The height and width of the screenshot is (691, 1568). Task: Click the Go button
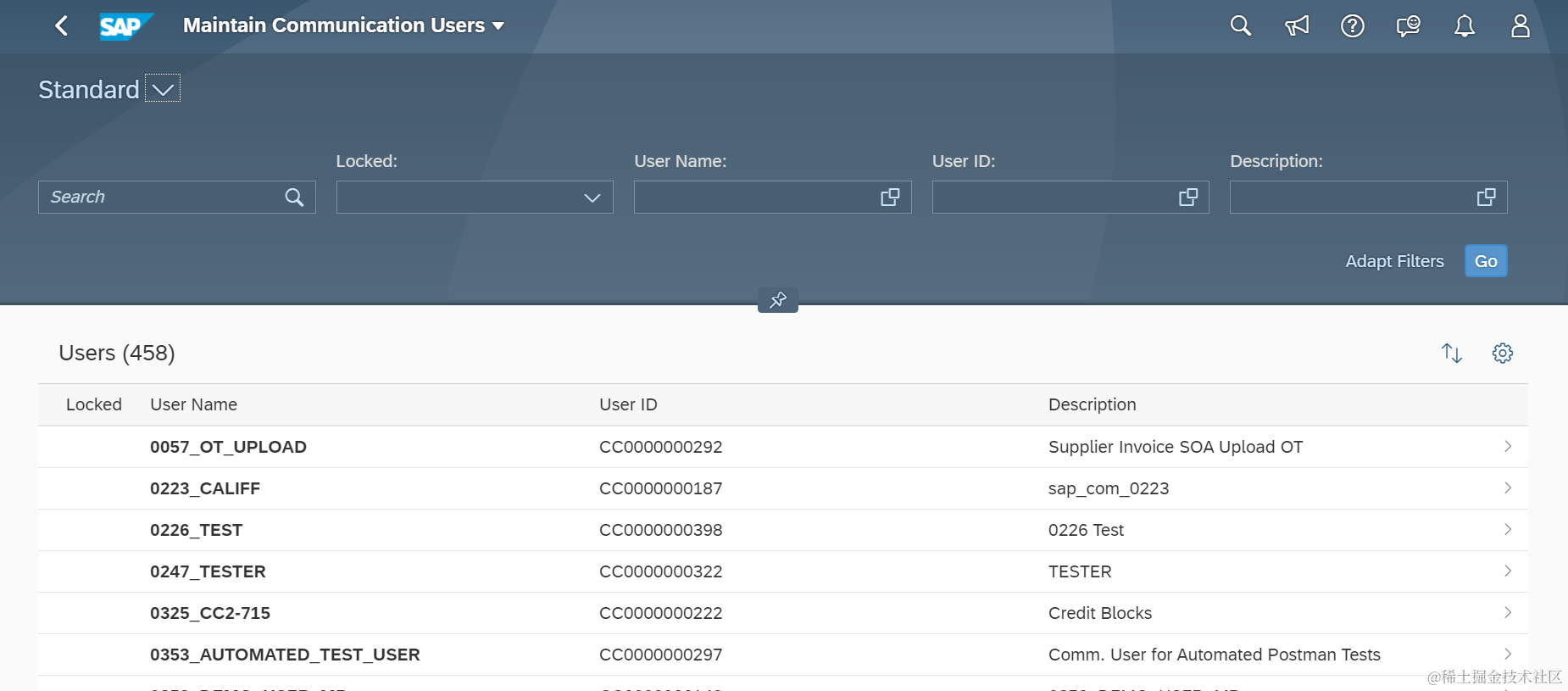1486,261
